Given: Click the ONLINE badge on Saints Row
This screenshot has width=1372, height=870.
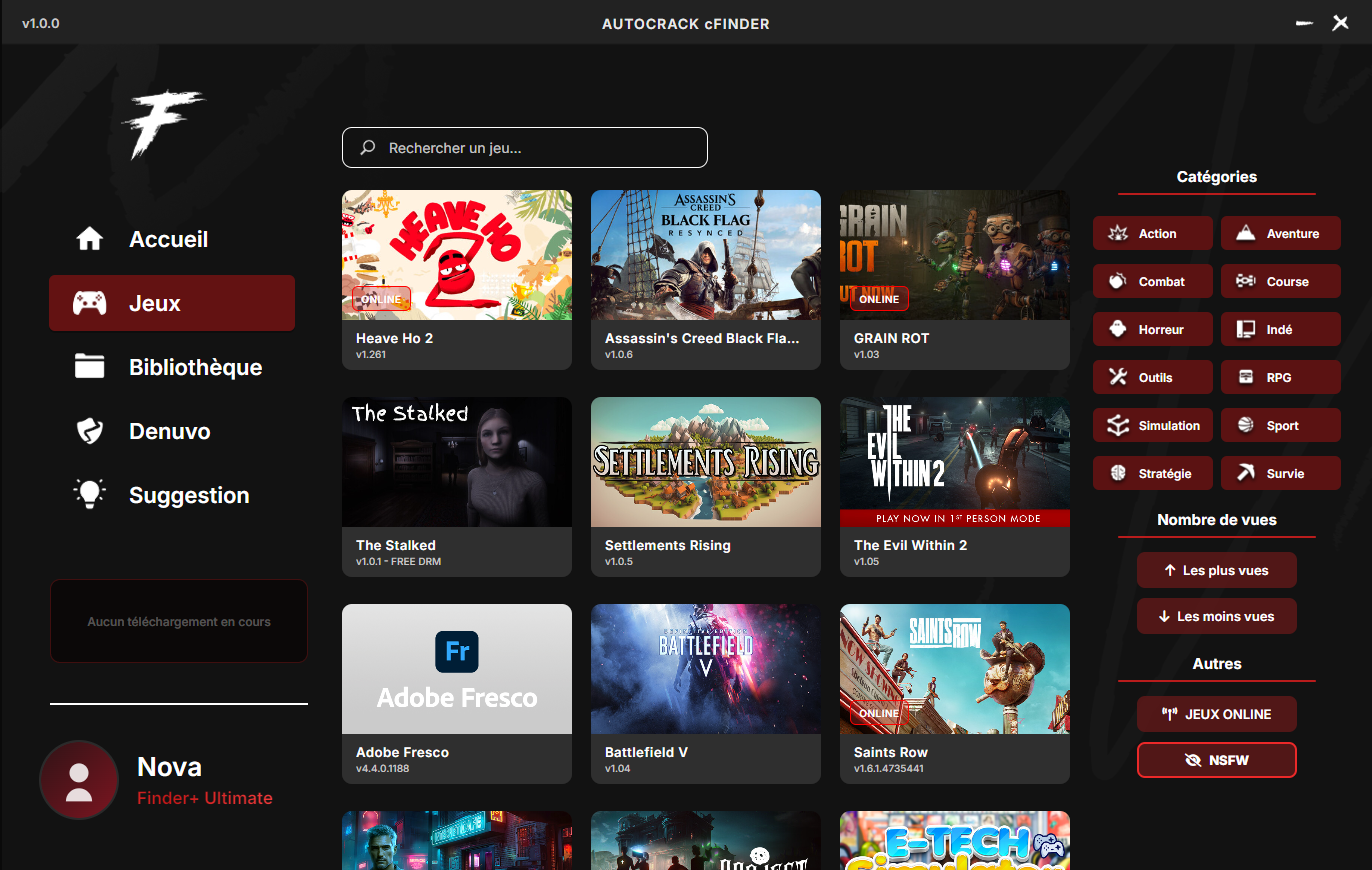Looking at the screenshot, I should [879, 713].
